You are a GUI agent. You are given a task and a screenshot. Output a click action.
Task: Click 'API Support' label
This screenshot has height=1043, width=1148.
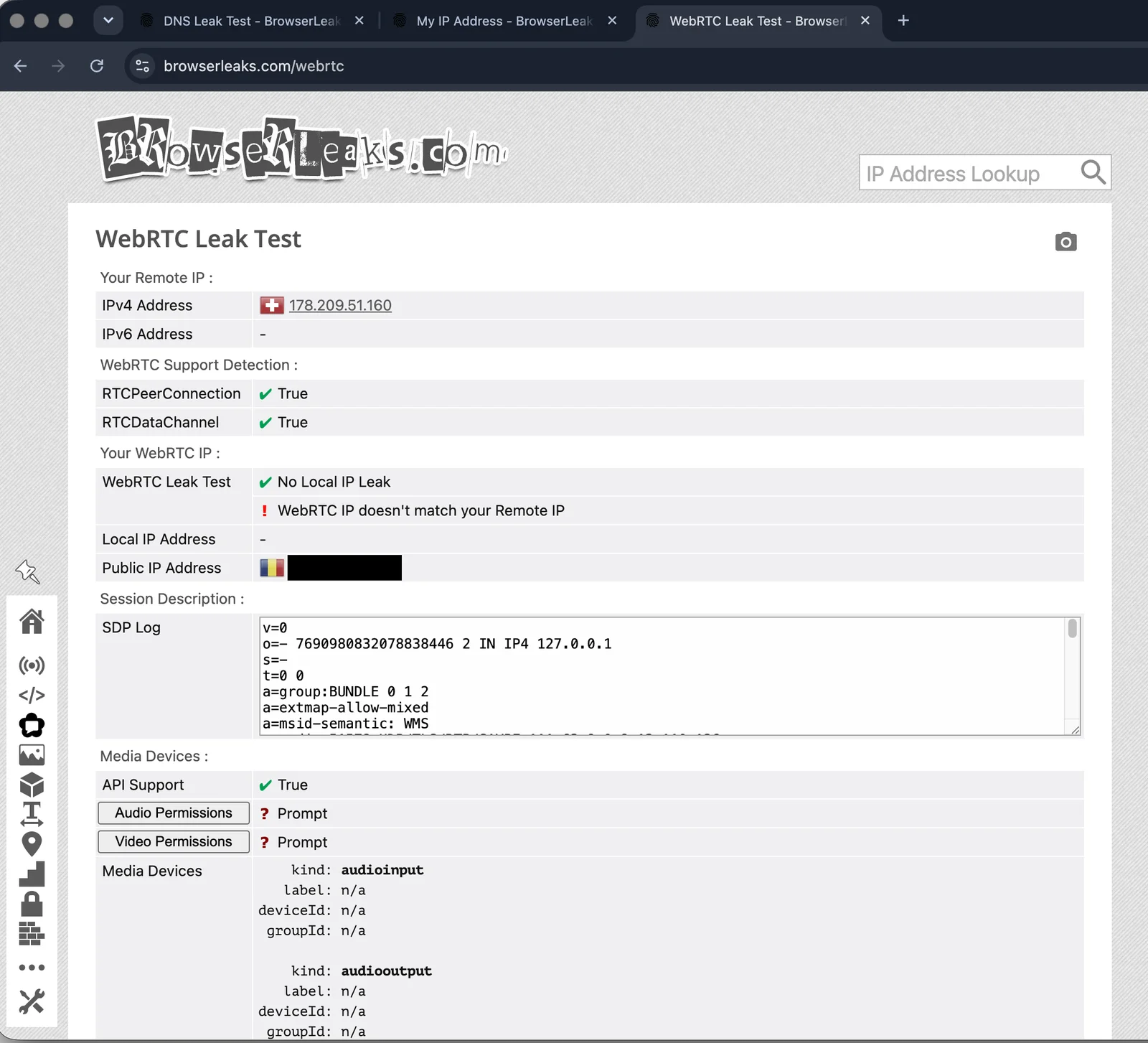(143, 785)
